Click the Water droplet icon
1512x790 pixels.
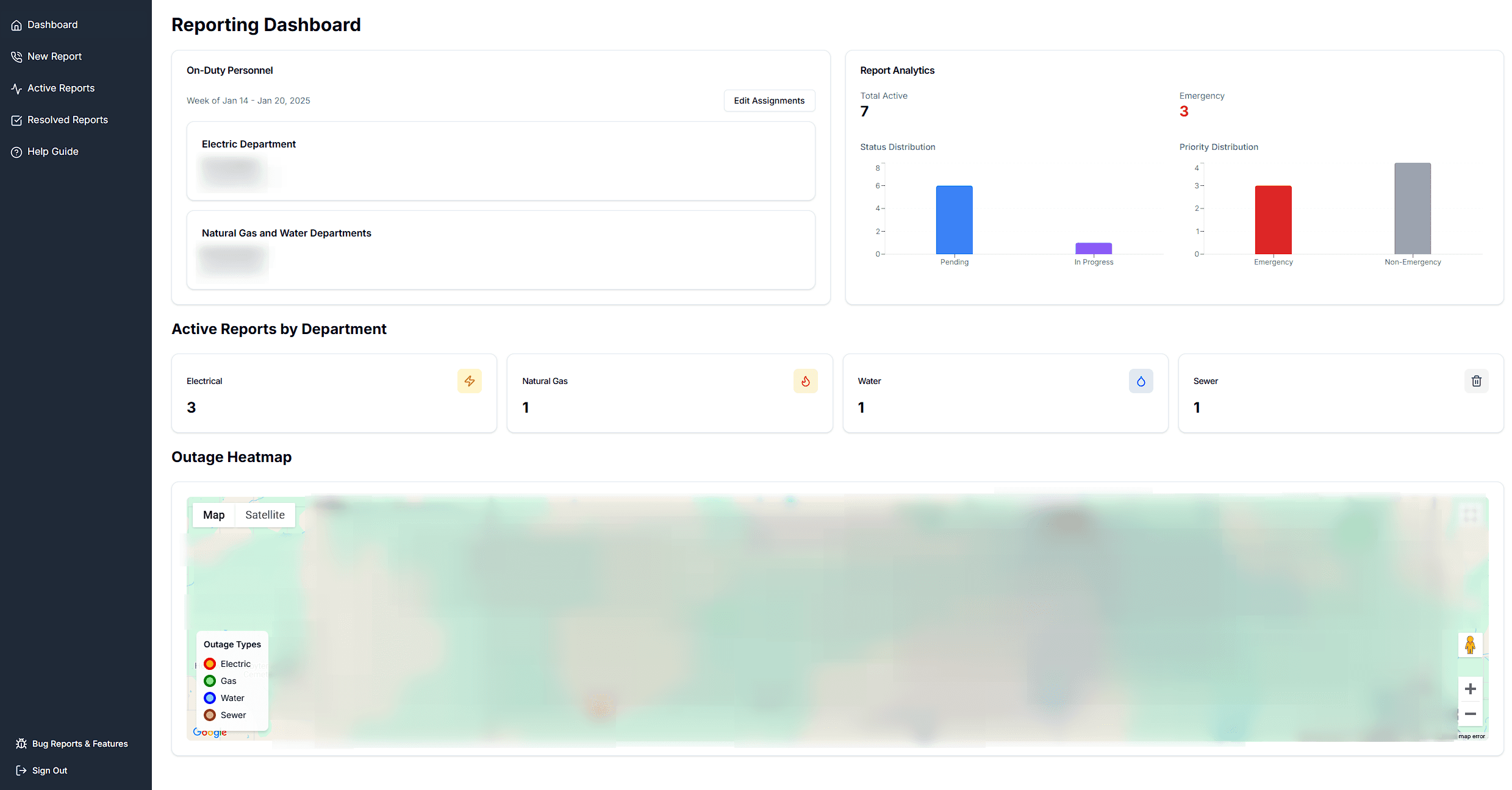click(1141, 381)
